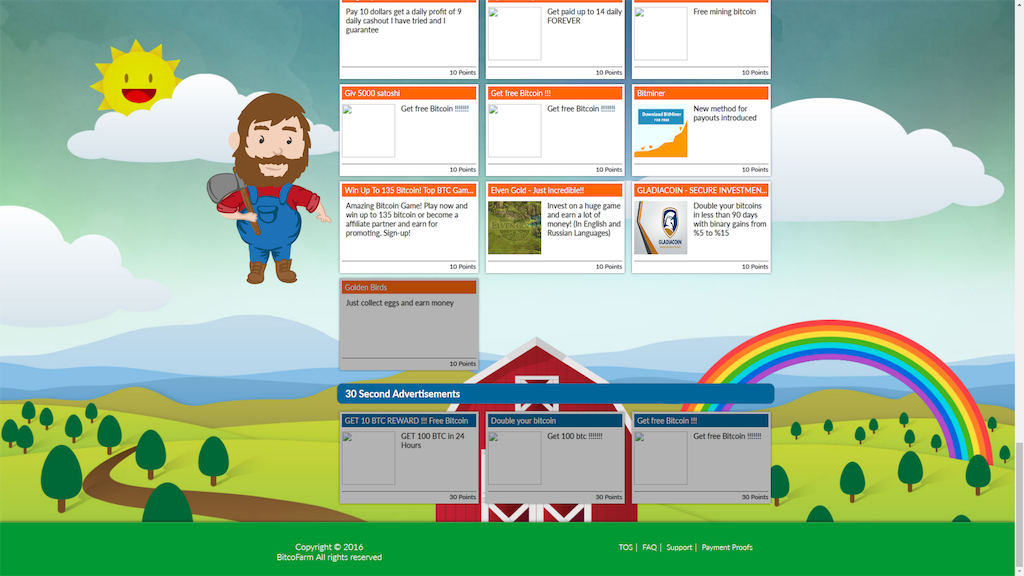Click 'BitcoFarm All rights reserved' footer text

[329, 557]
